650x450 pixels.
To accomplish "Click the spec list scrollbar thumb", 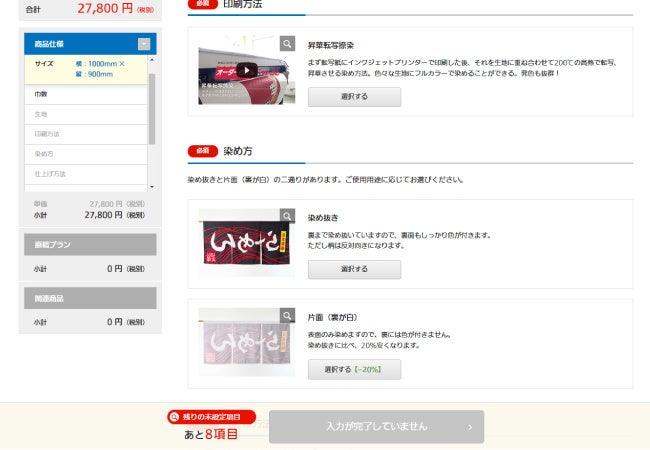I will pos(152,109).
